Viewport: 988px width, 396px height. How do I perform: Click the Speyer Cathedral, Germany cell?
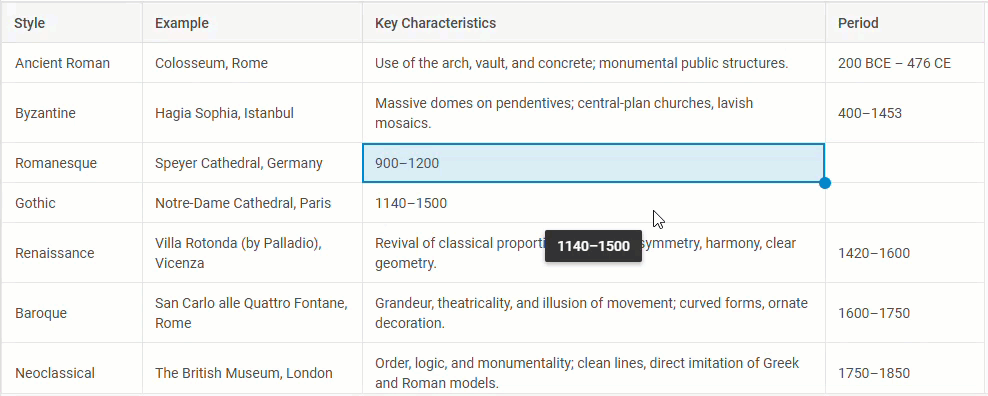click(253, 163)
